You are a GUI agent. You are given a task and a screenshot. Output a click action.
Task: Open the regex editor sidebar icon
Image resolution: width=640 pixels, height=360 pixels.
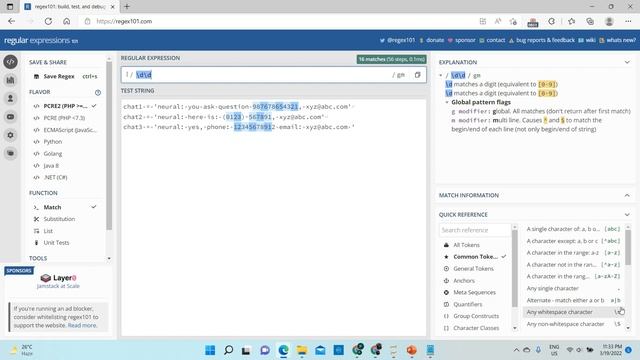click(11, 62)
